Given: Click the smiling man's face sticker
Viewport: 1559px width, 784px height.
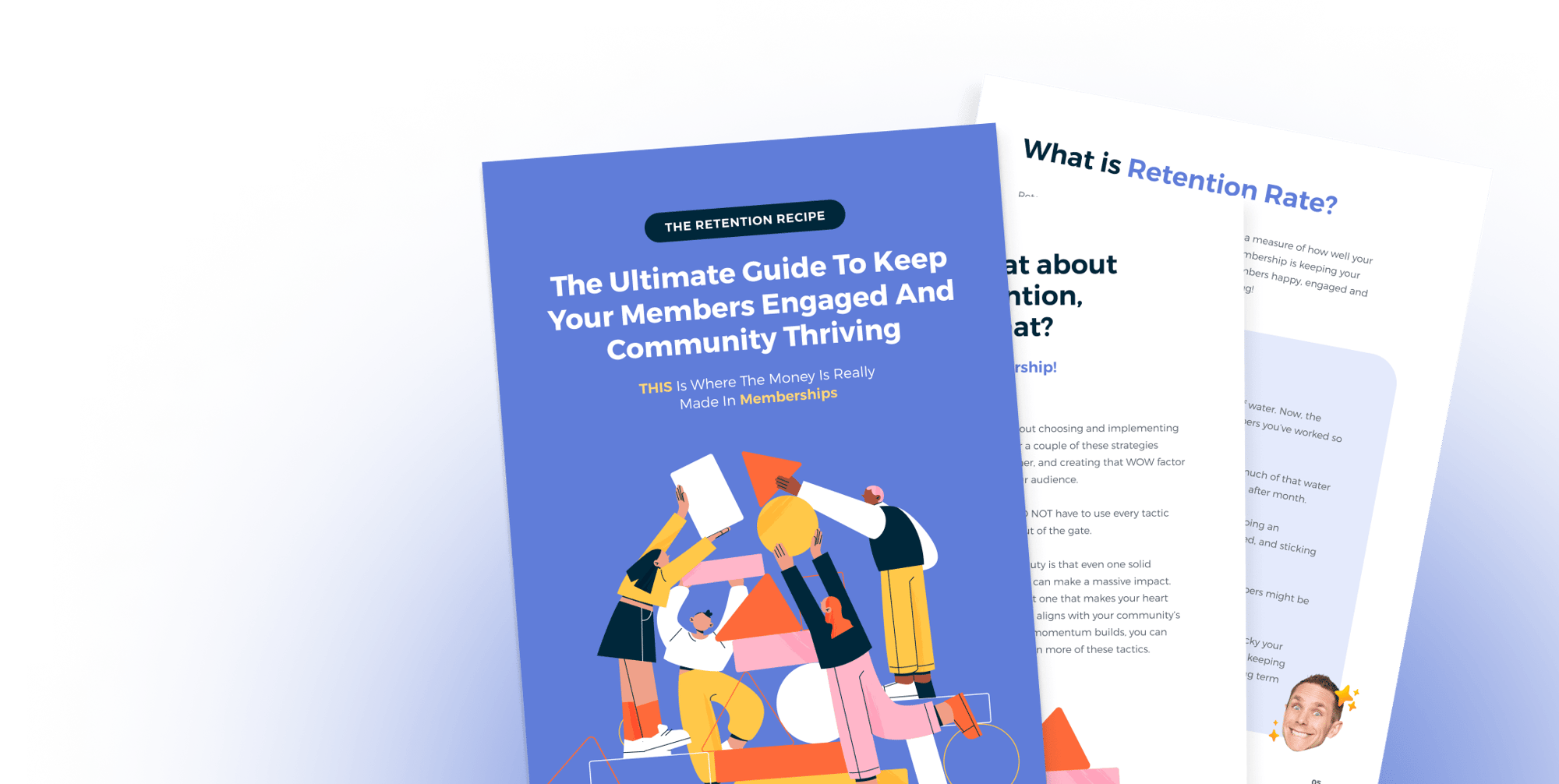Looking at the screenshot, I should pos(1313,713).
